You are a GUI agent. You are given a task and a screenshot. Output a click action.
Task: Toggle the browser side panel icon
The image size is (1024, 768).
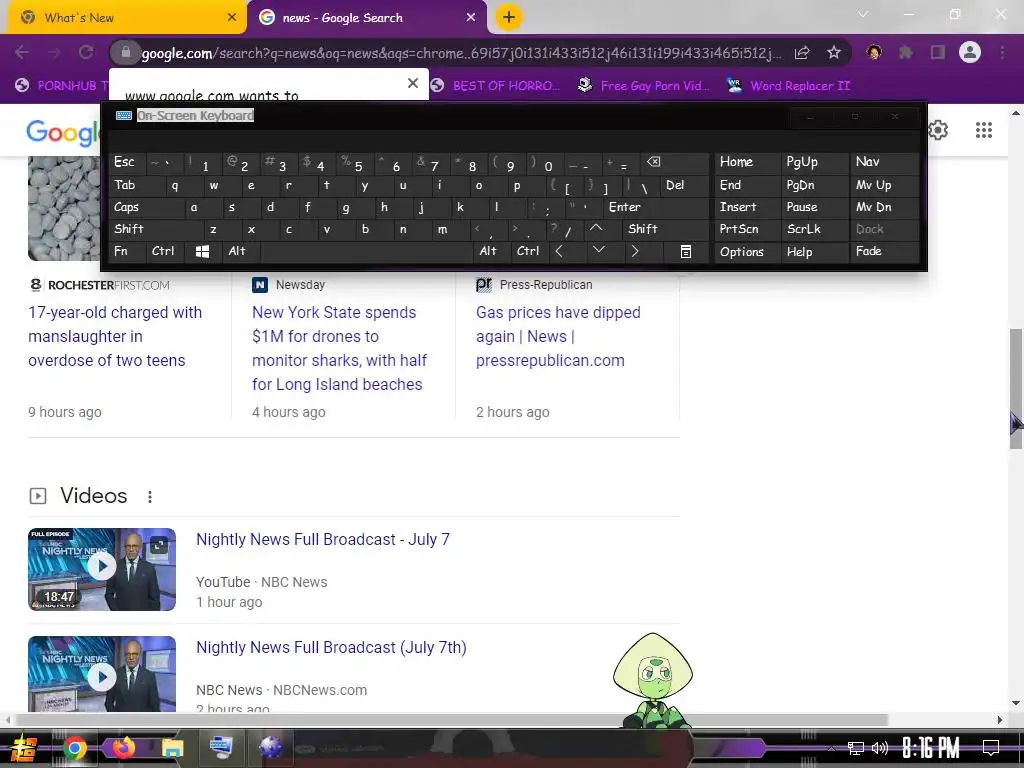pyautogui.click(x=938, y=52)
